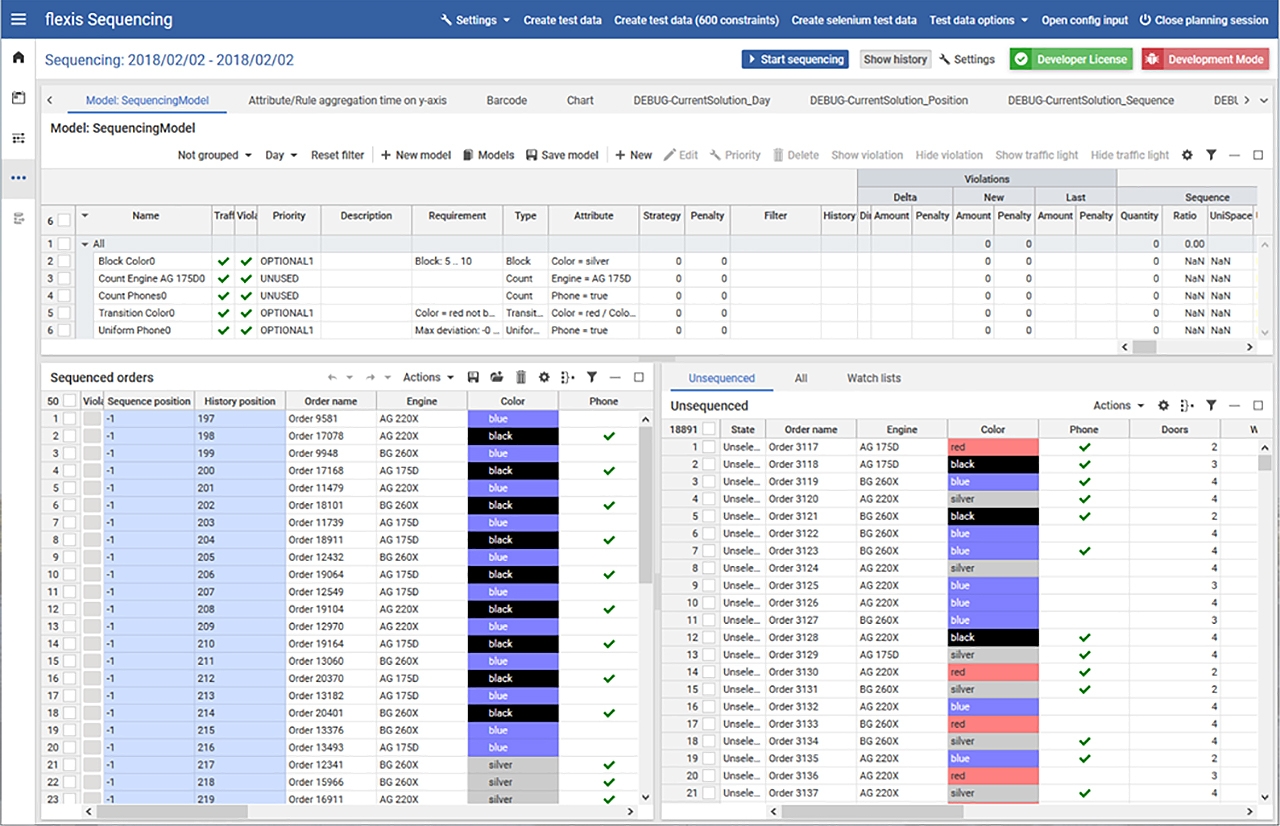
Task: Open model panel gear settings icon
Action: (x=1187, y=155)
